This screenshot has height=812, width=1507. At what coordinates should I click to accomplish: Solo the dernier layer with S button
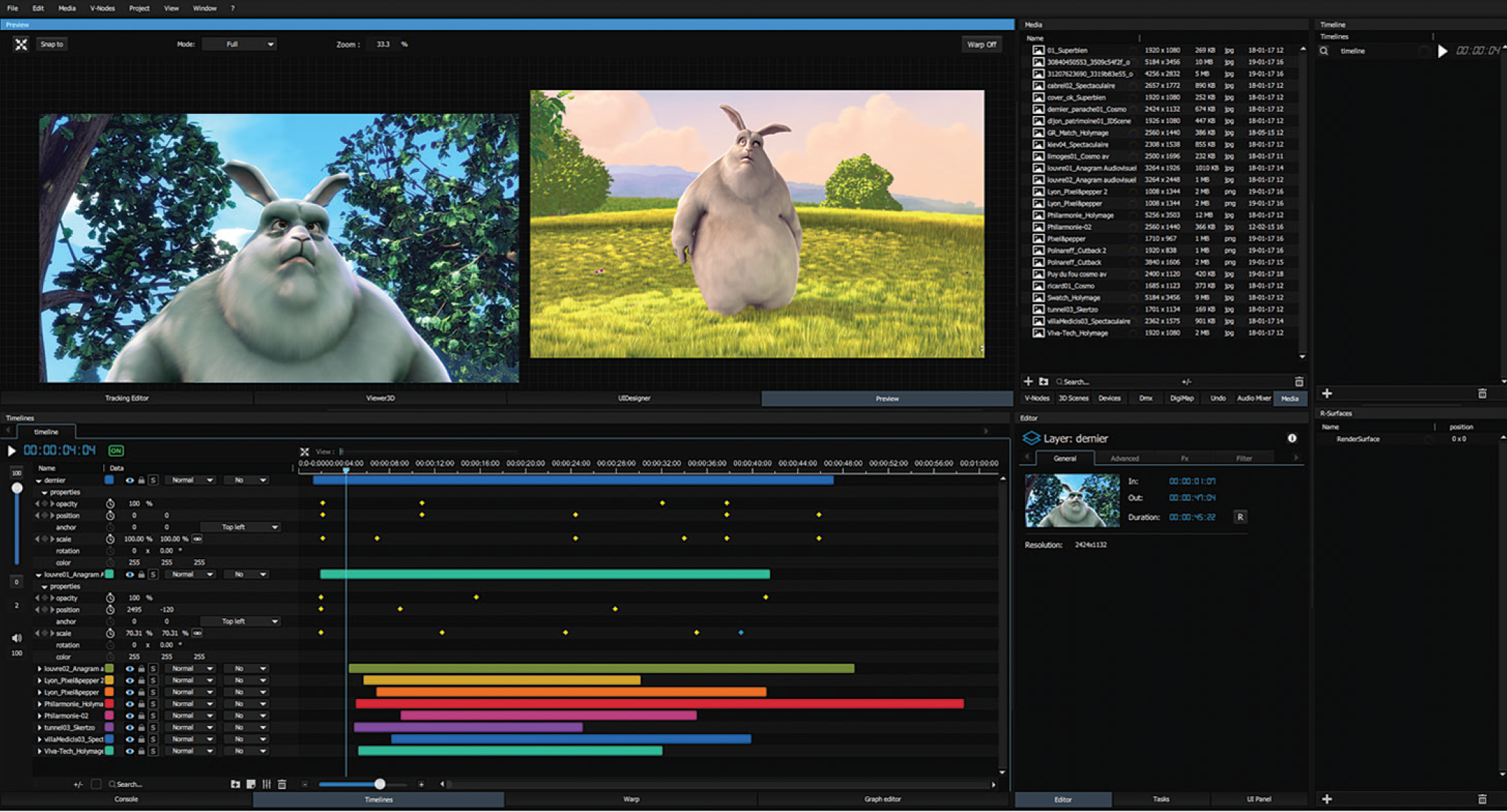(153, 480)
